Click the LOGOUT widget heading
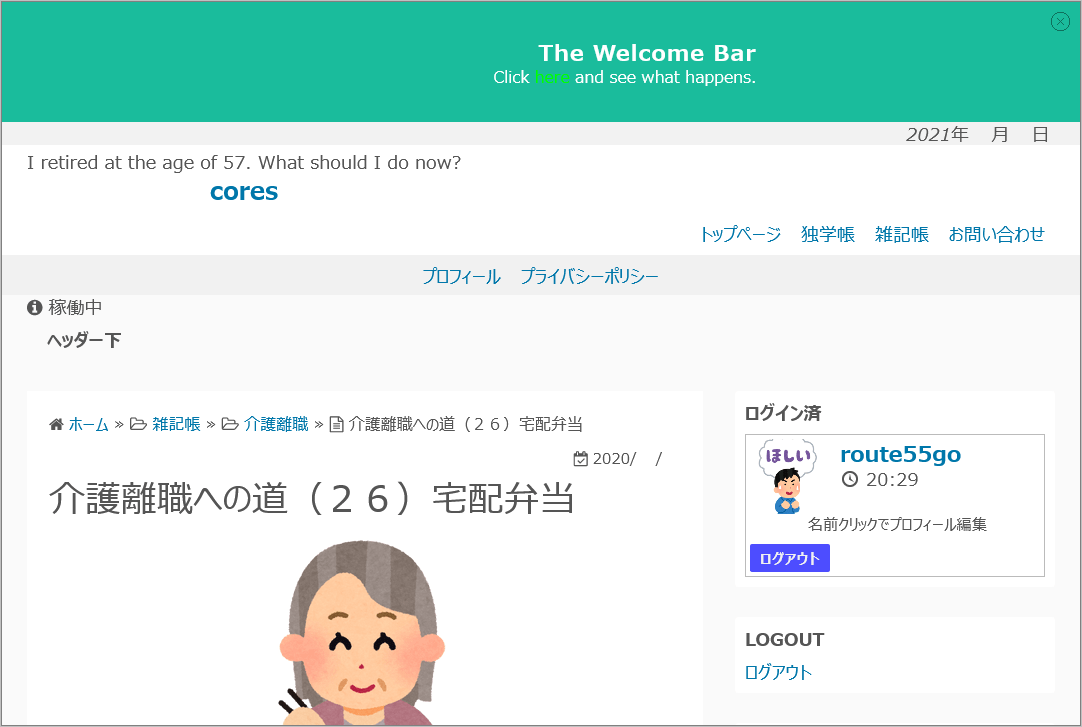1082x727 pixels. (x=784, y=640)
